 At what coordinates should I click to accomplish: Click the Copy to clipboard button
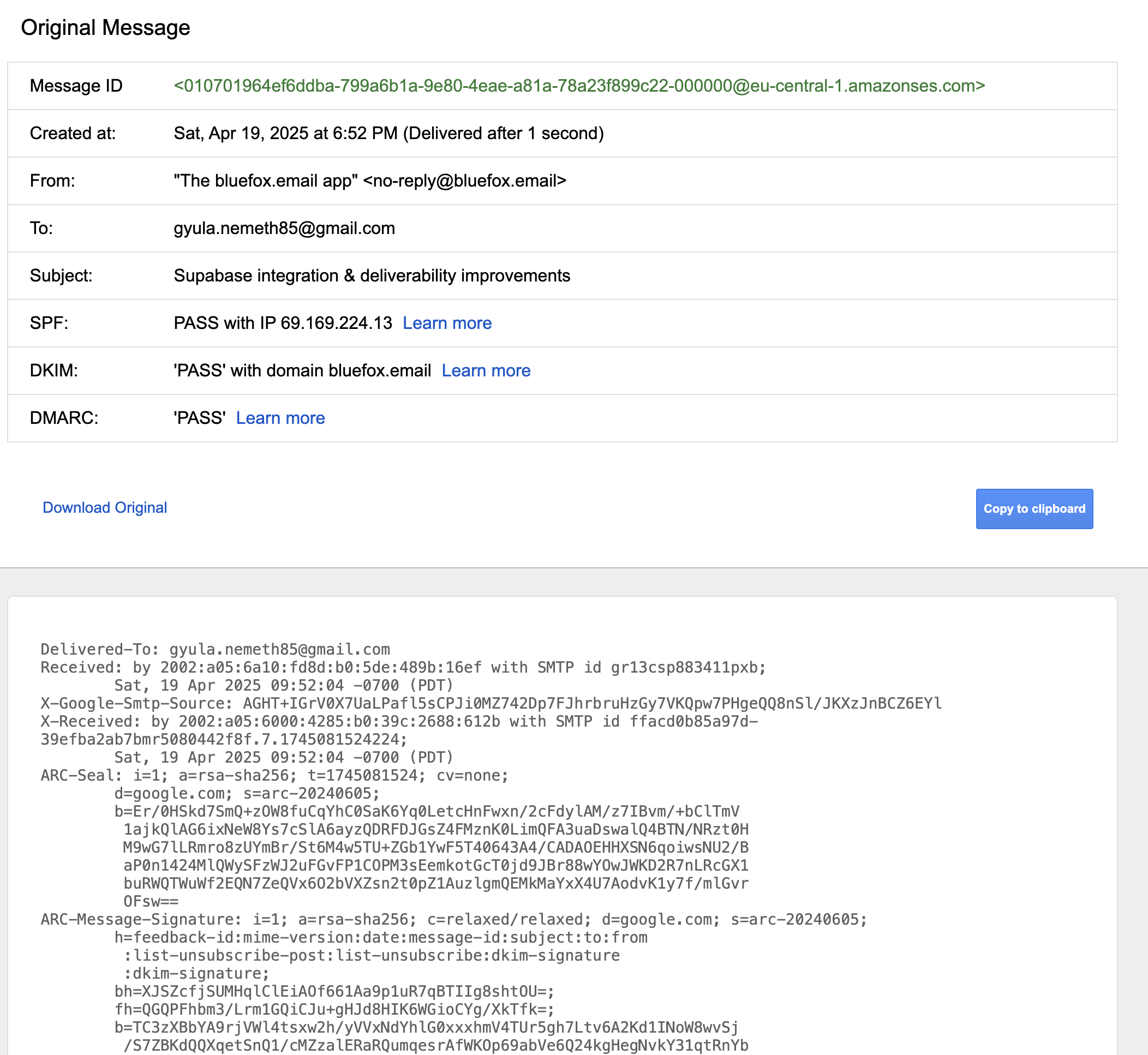click(1034, 508)
